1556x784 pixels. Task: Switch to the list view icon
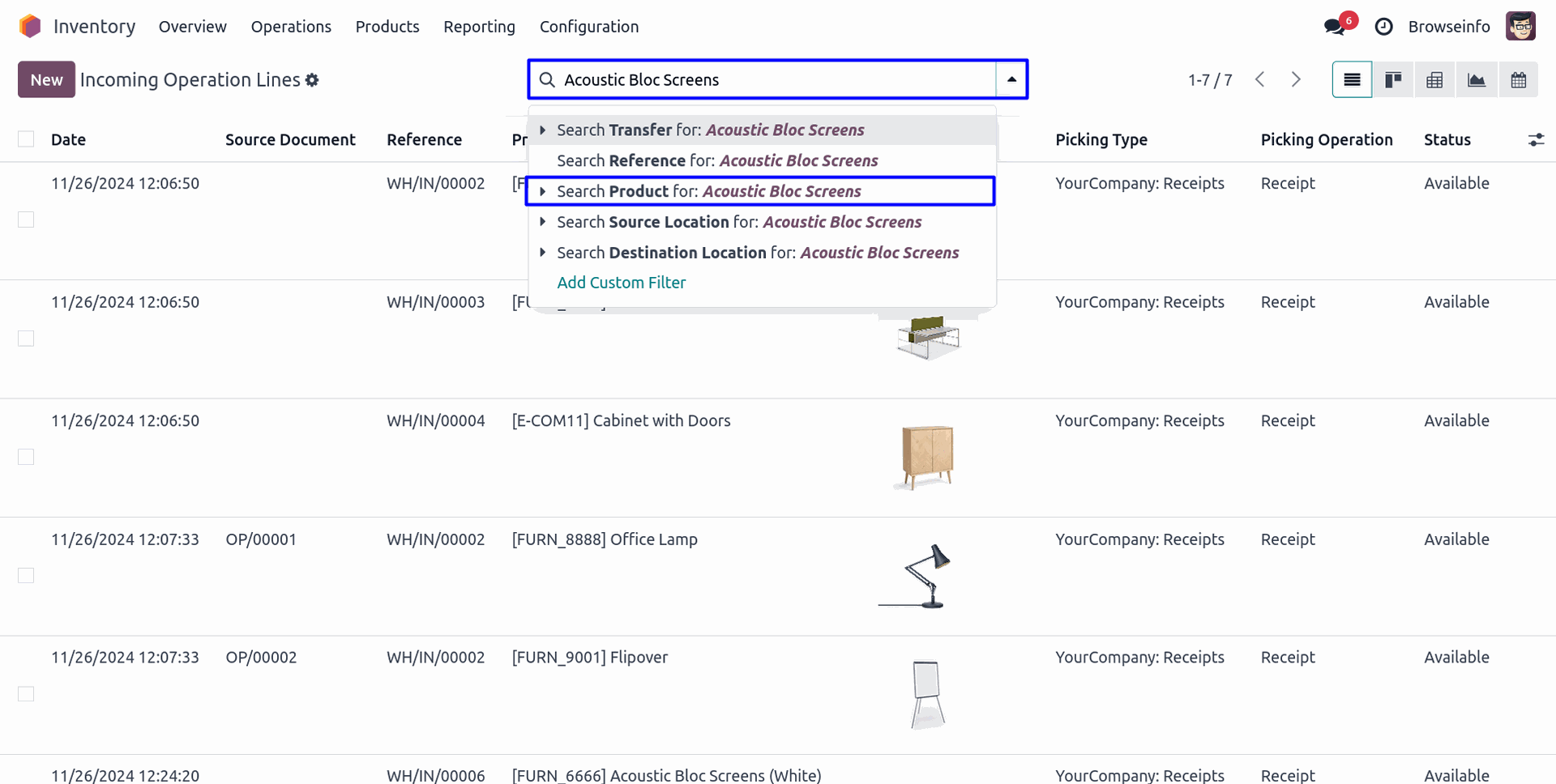click(1352, 79)
